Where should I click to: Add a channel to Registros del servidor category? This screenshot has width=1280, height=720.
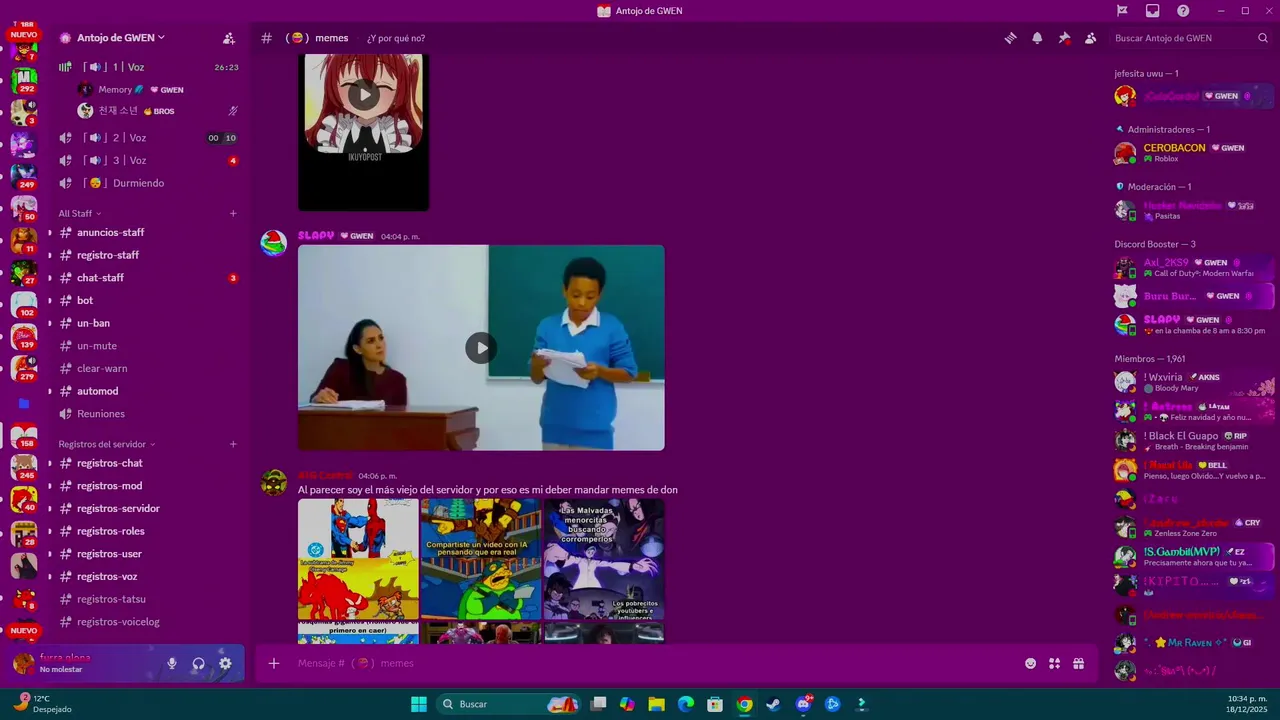pyautogui.click(x=233, y=444)
